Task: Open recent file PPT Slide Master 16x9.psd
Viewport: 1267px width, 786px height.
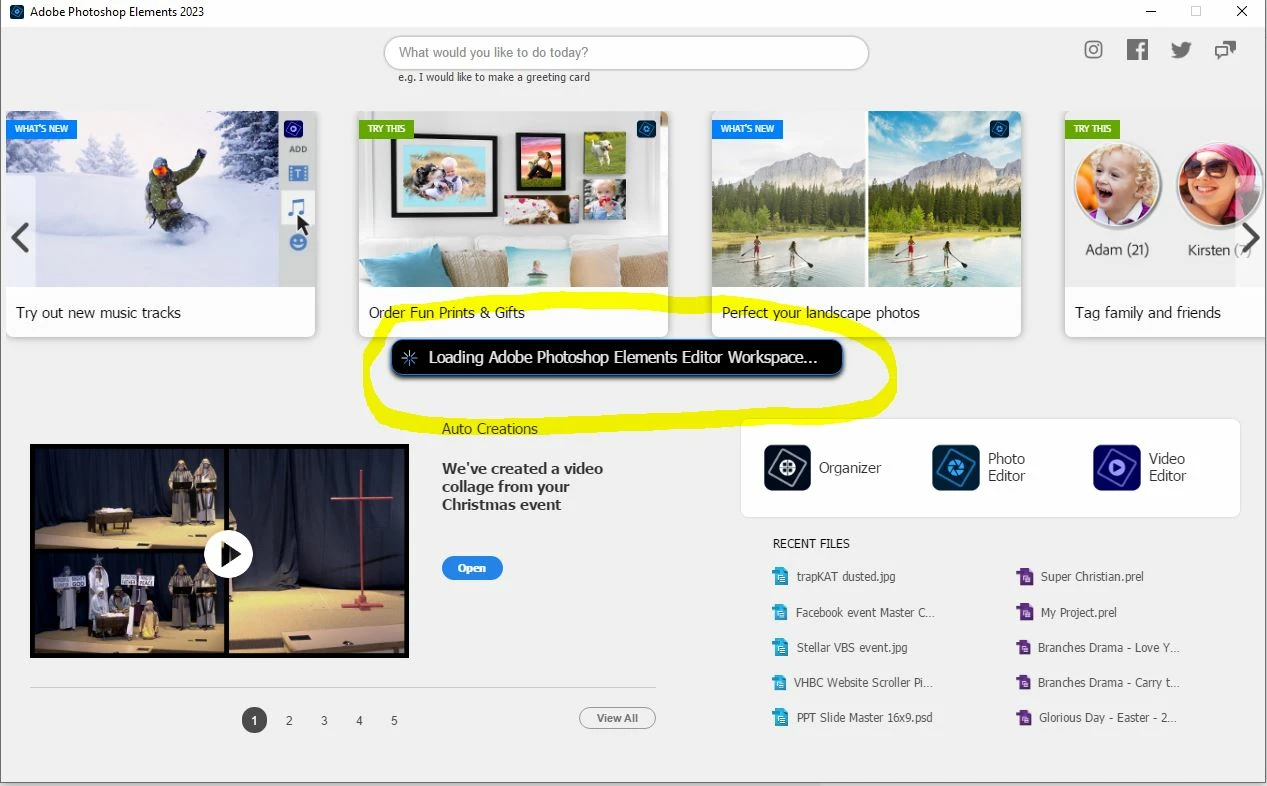Action: coord(864,717)
